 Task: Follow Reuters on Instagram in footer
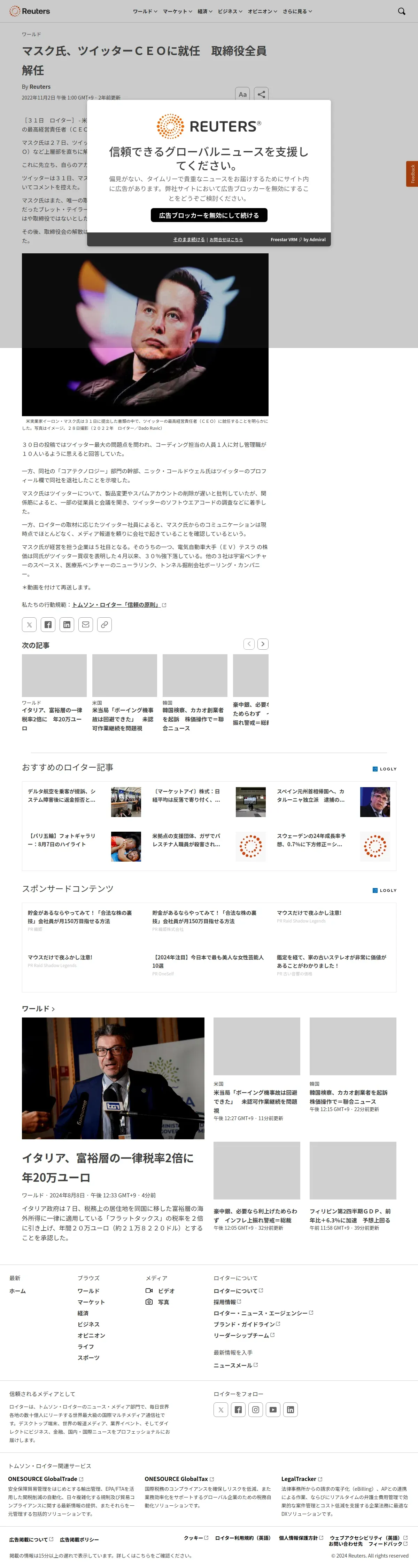[x=256, y=1410]
